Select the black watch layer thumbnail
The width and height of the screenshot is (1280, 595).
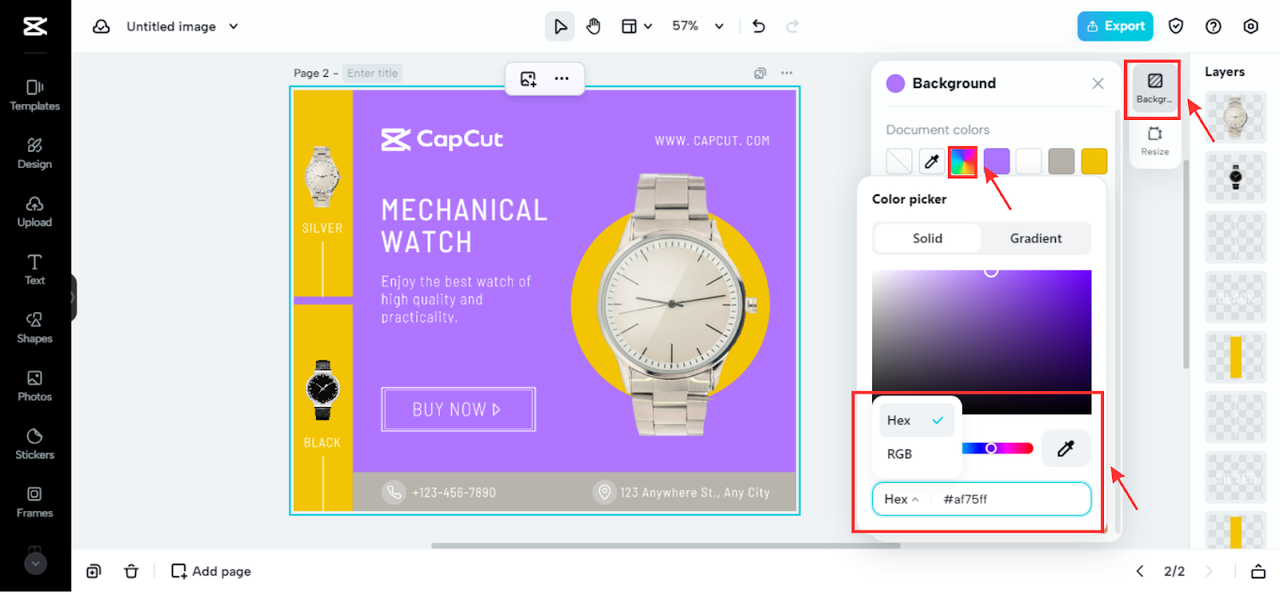pyautogui.click(x=1236, y=178)
